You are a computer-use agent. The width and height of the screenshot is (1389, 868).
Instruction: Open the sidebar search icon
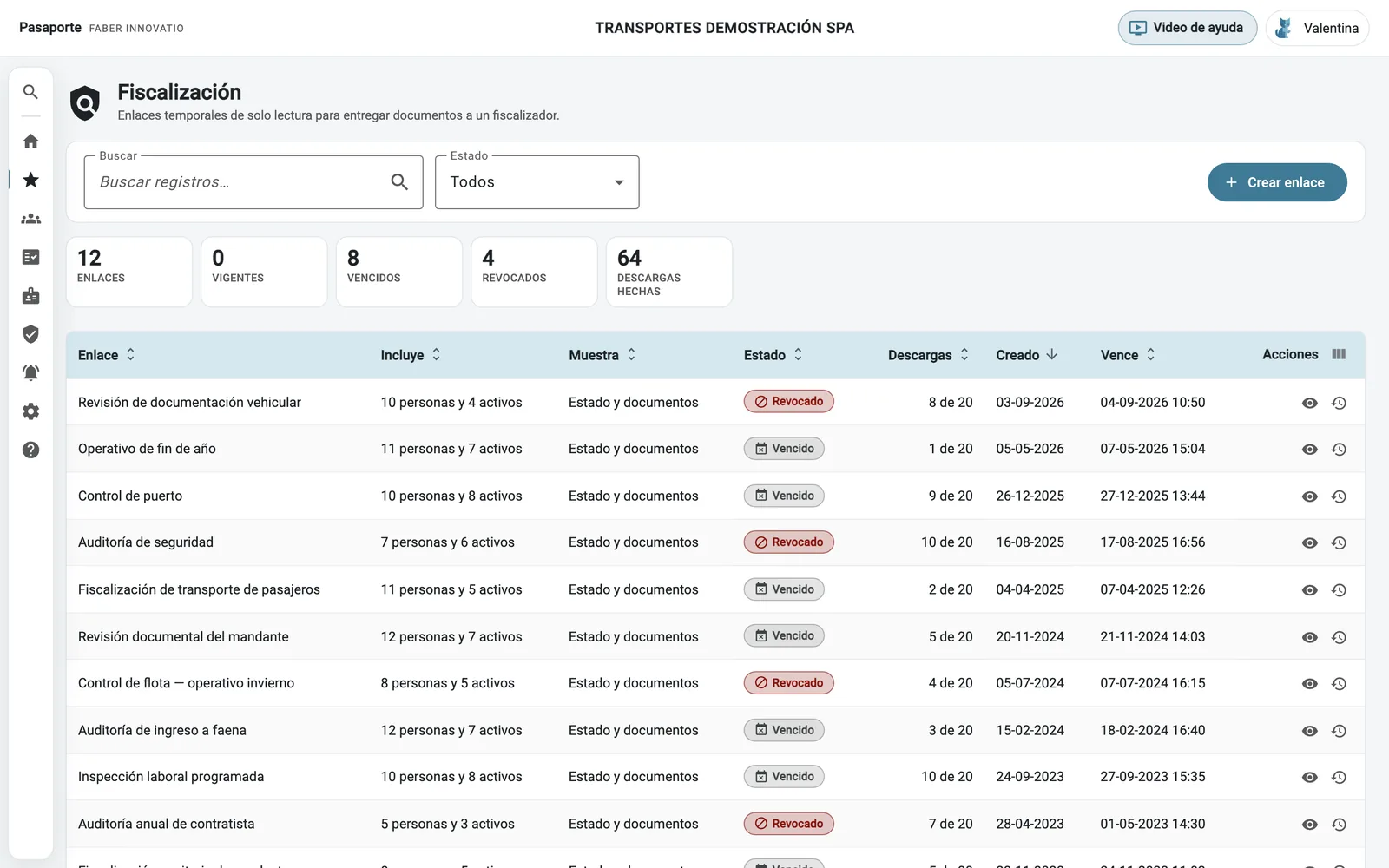(x=30, y=91)
